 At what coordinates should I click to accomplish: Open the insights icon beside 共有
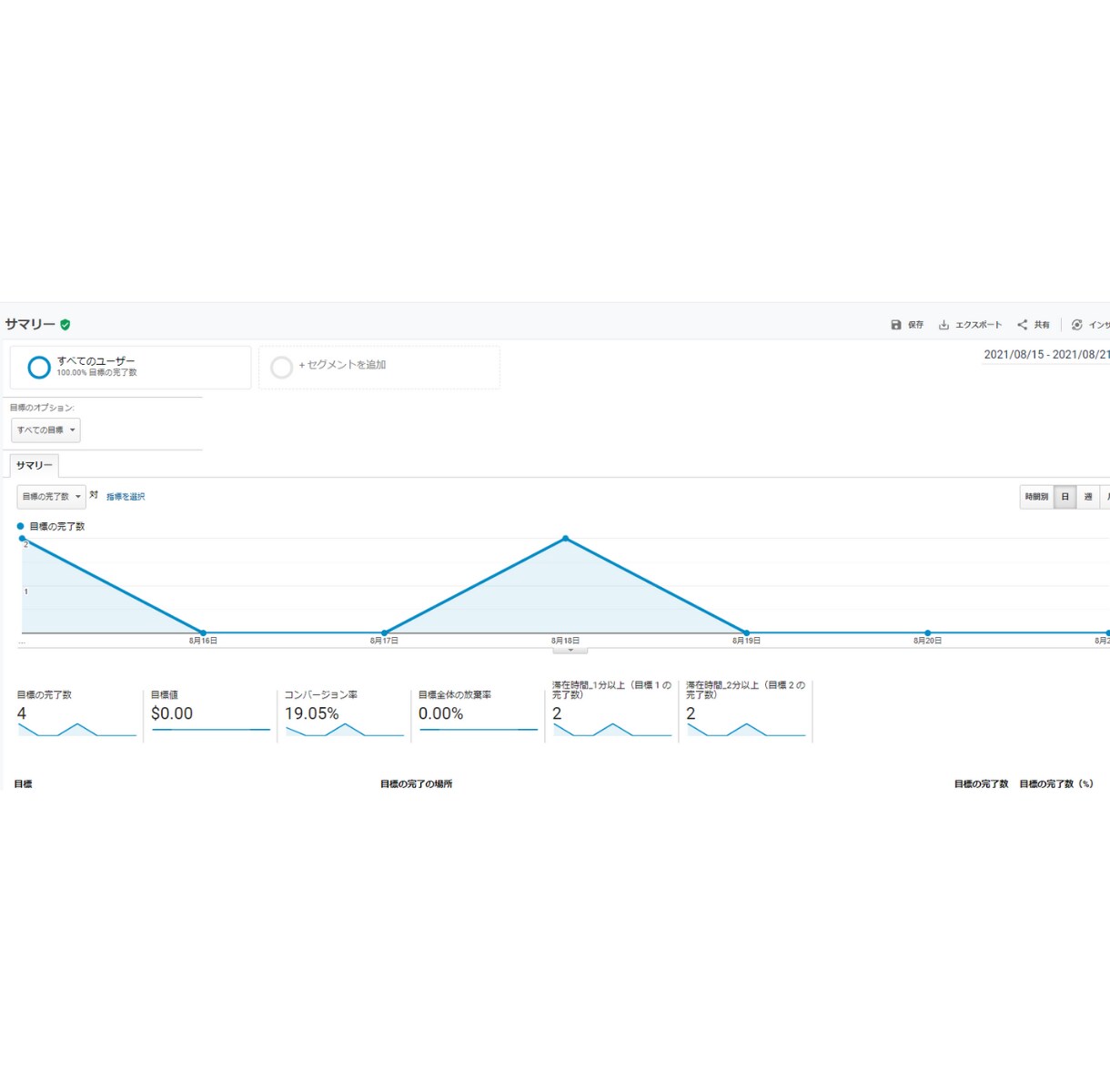1077,325
